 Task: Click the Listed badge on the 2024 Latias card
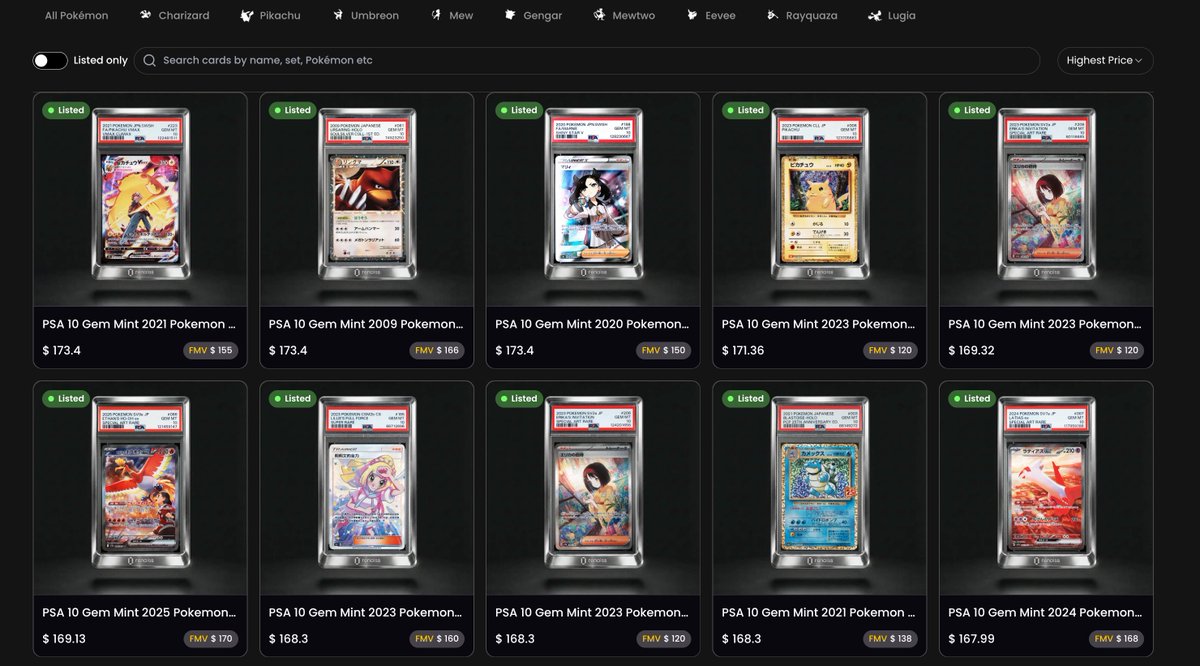972,398
